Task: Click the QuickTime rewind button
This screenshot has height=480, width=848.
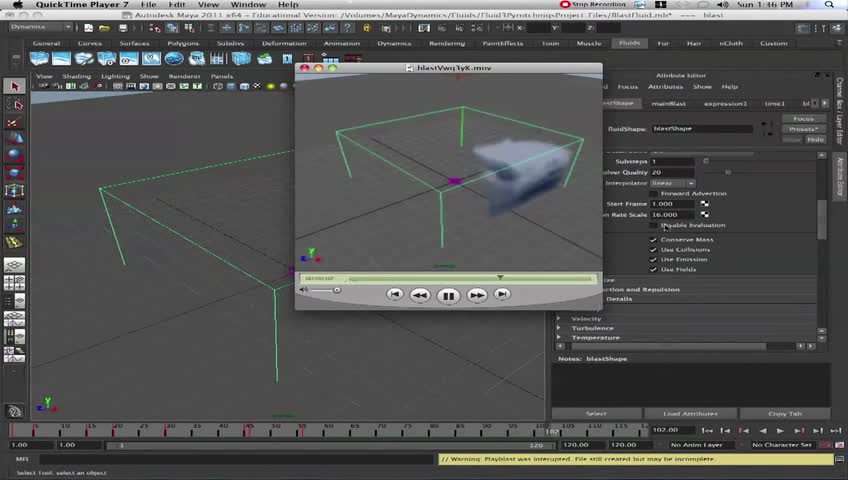Action: point(420,295)
